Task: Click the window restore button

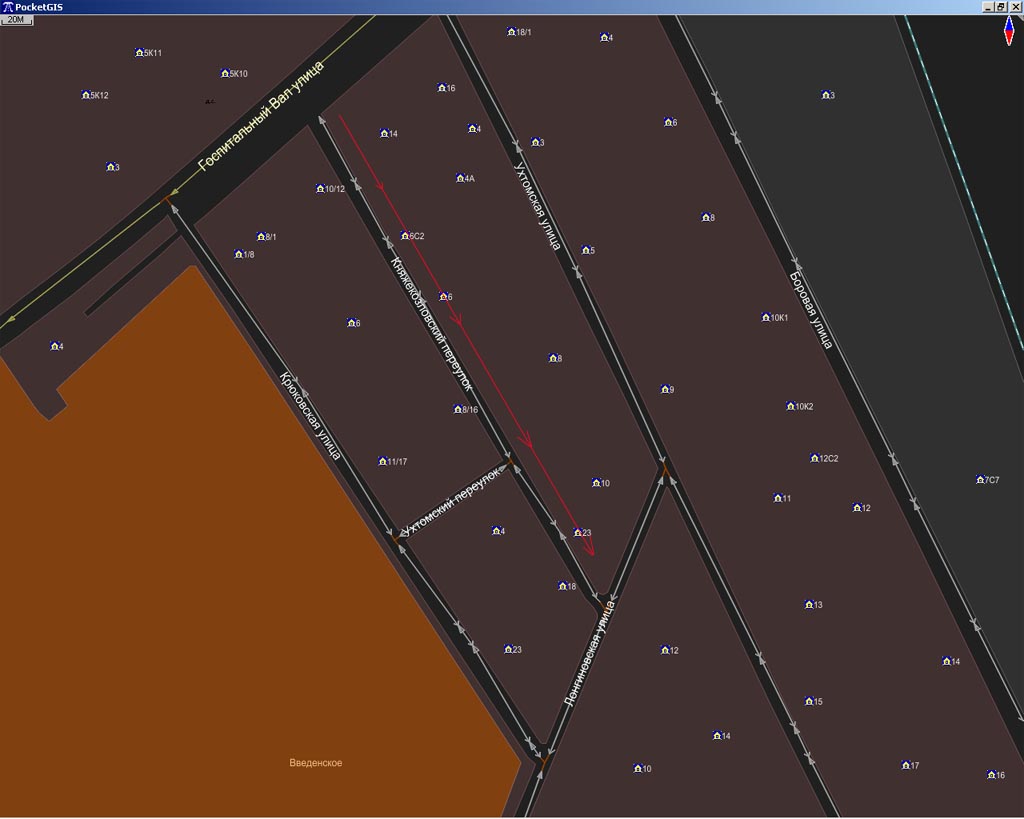Action: (1001, 6)
